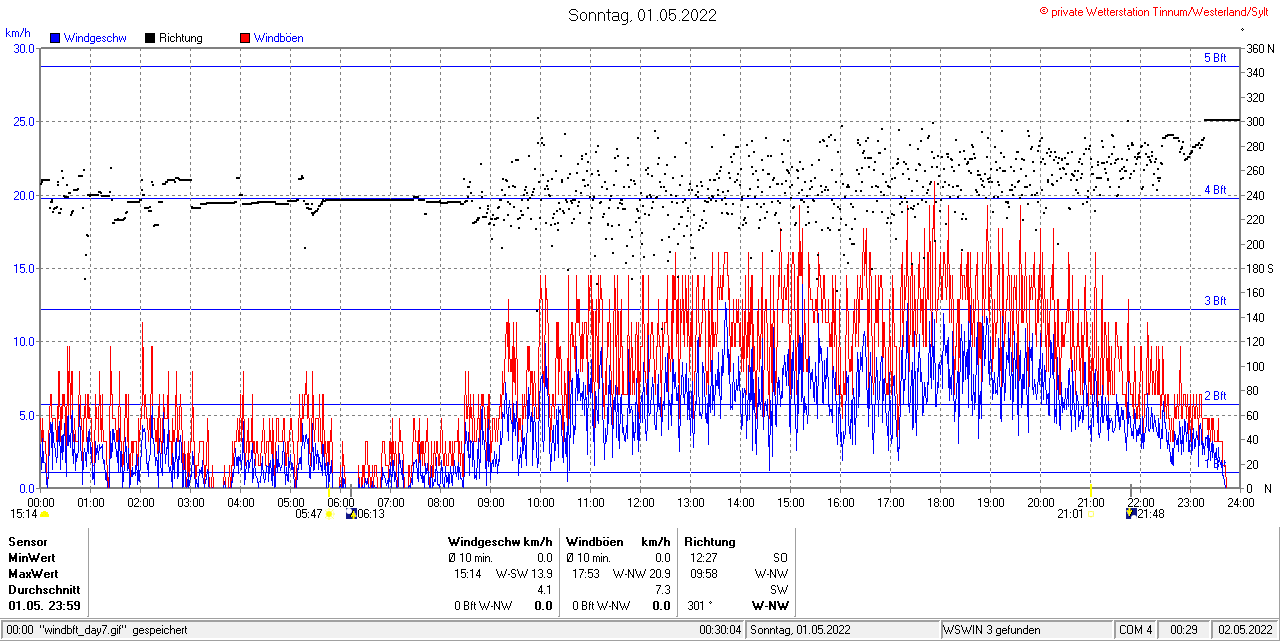
Task: Click the 2 Bft line label
Action: 1215,396
